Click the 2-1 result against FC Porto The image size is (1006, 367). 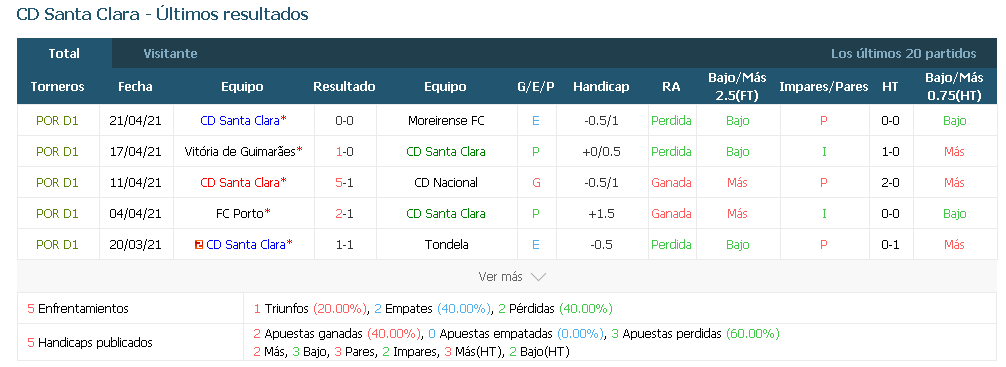pyautogui.click(x=345, y=214)
